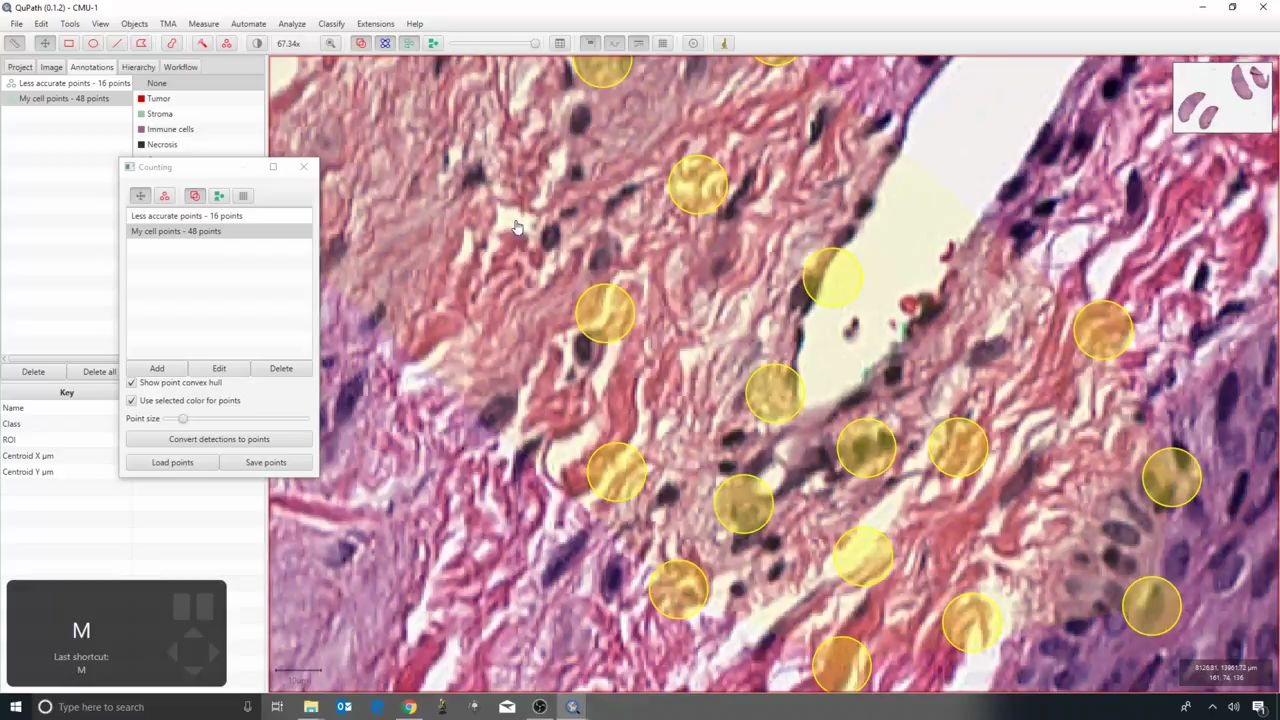Toggle show detections in Counting dialog

click(x=219, y=195)
